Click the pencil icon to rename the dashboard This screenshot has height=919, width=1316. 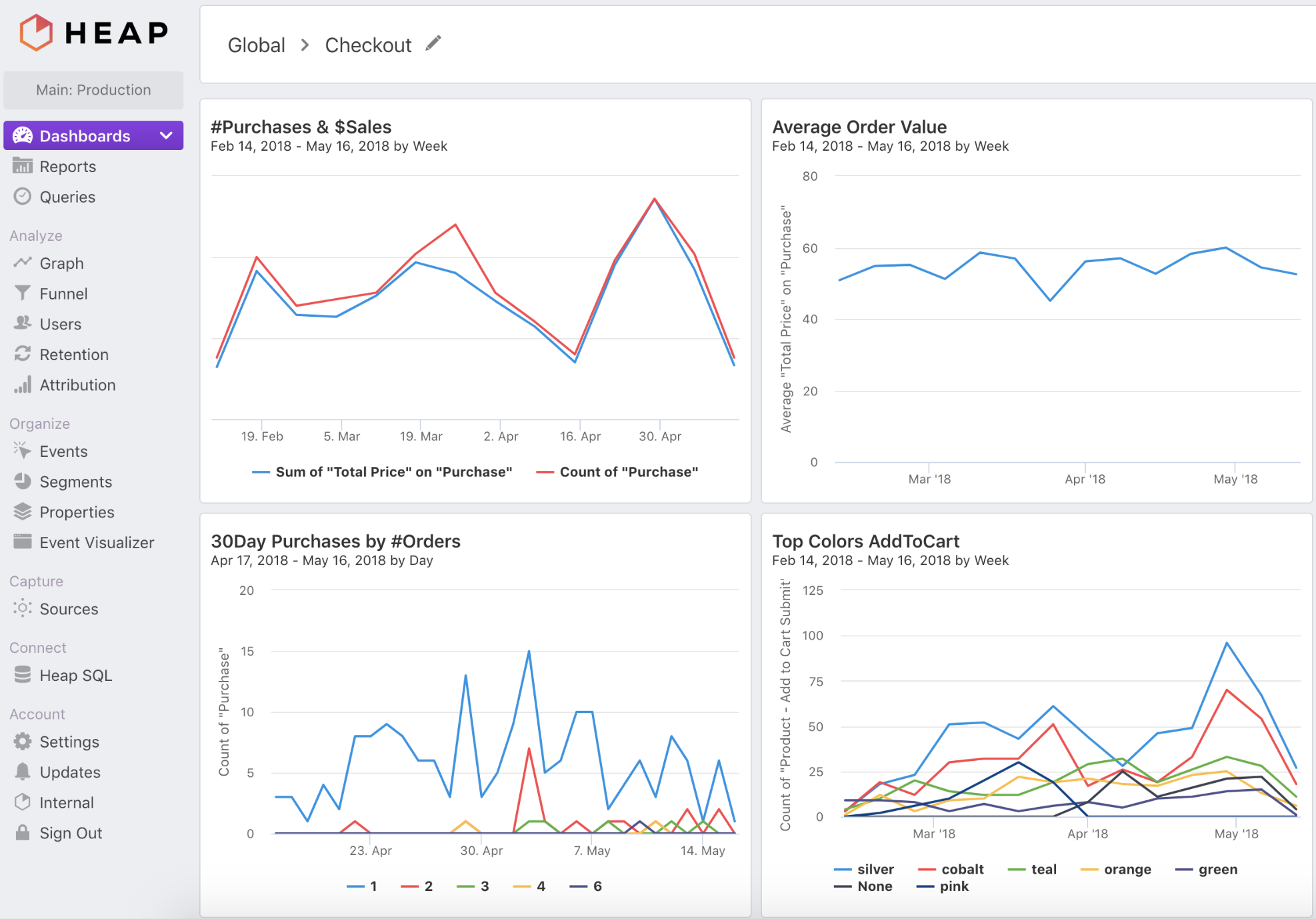[432, 43]
